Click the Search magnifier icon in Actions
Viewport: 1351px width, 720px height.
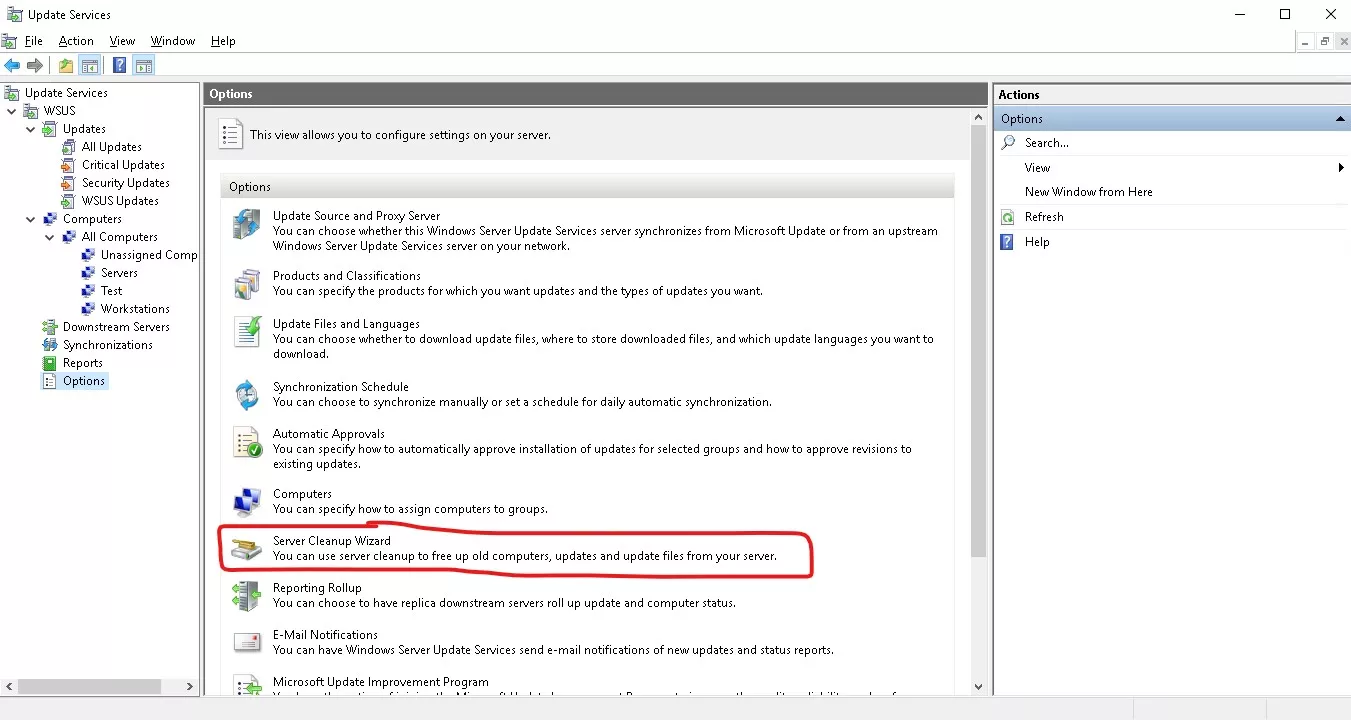1008,143
